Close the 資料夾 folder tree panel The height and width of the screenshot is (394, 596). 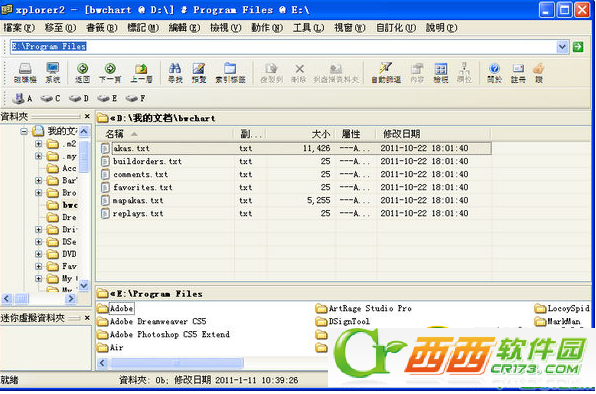(x=87, y=116)
